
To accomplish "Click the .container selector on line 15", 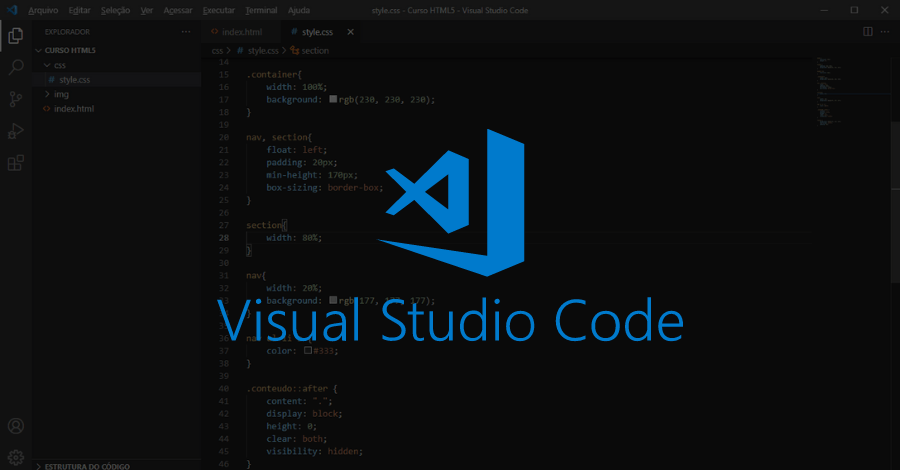I will pyautogui.click(x=271, y=75).
